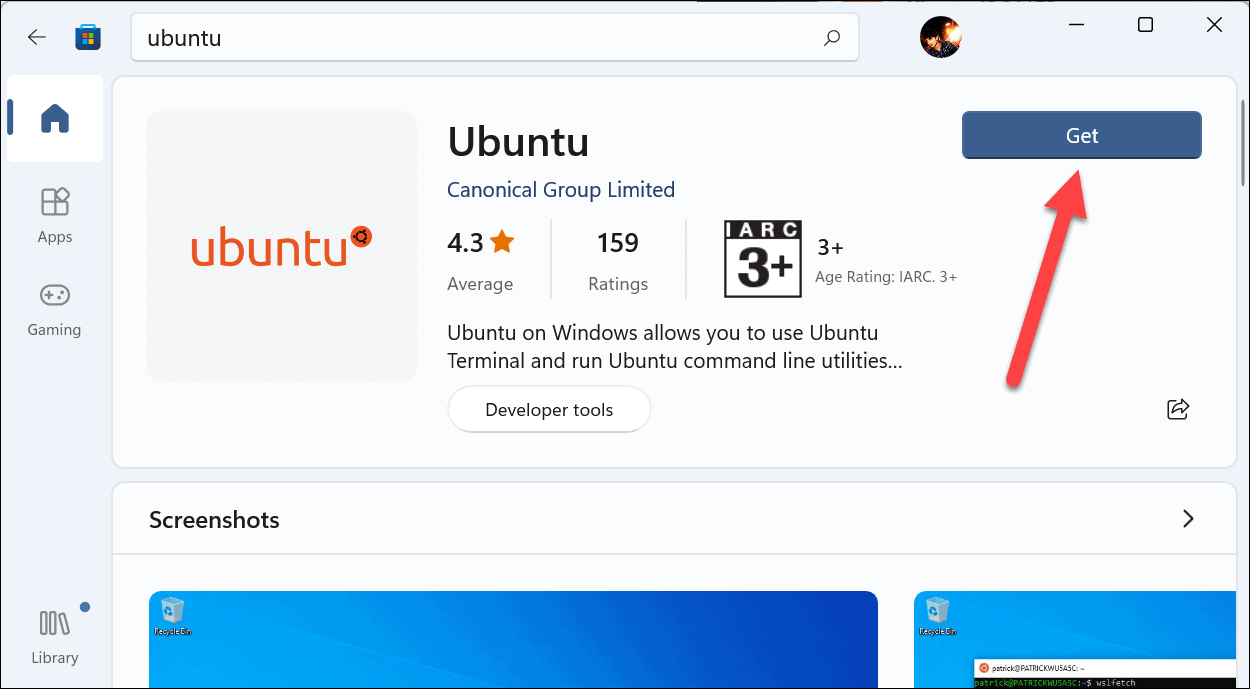The width and height of the screenshot is (1250, 689).
Task: Open Canonical Group Limited publisher link
Action: point(561,189)
